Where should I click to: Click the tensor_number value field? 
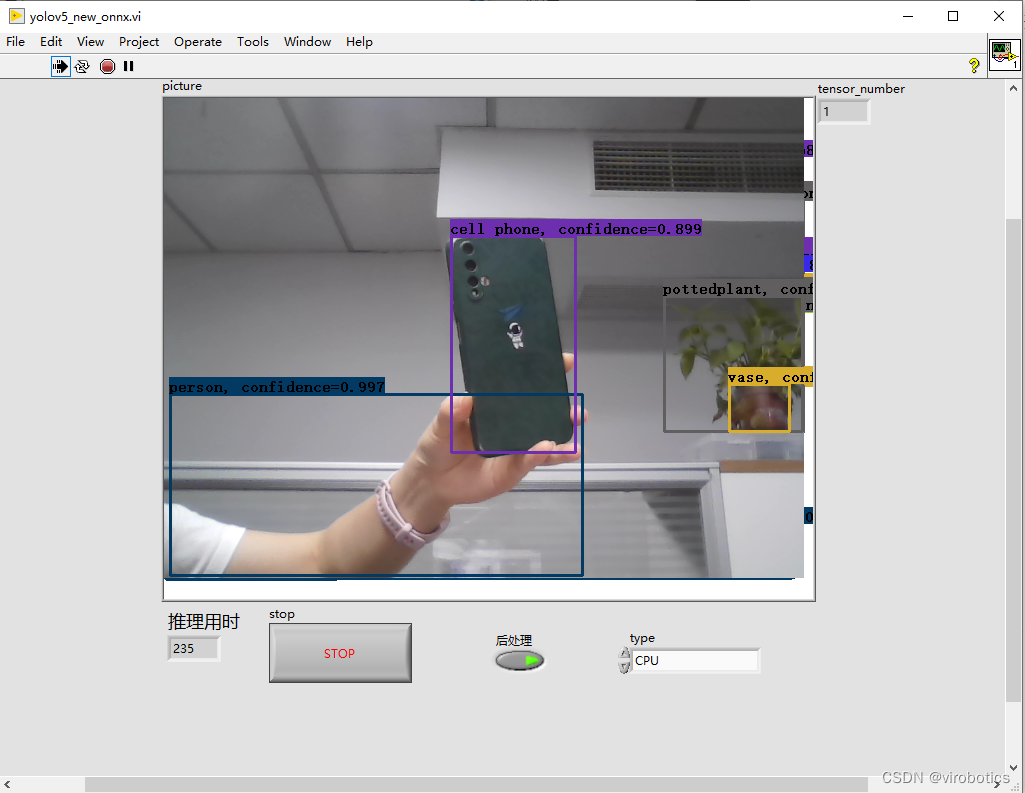click(843, 112)
